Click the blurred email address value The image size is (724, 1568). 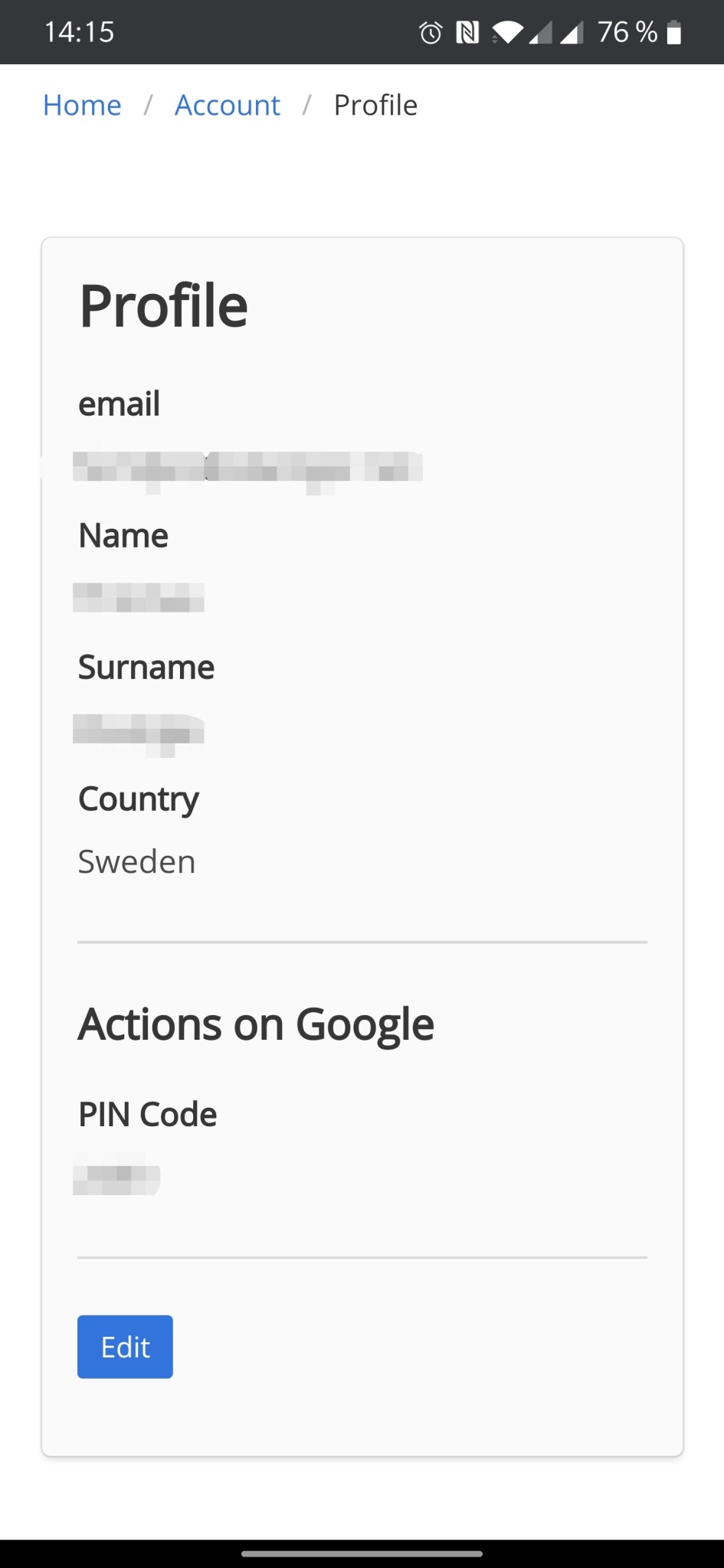pos(247,467)
